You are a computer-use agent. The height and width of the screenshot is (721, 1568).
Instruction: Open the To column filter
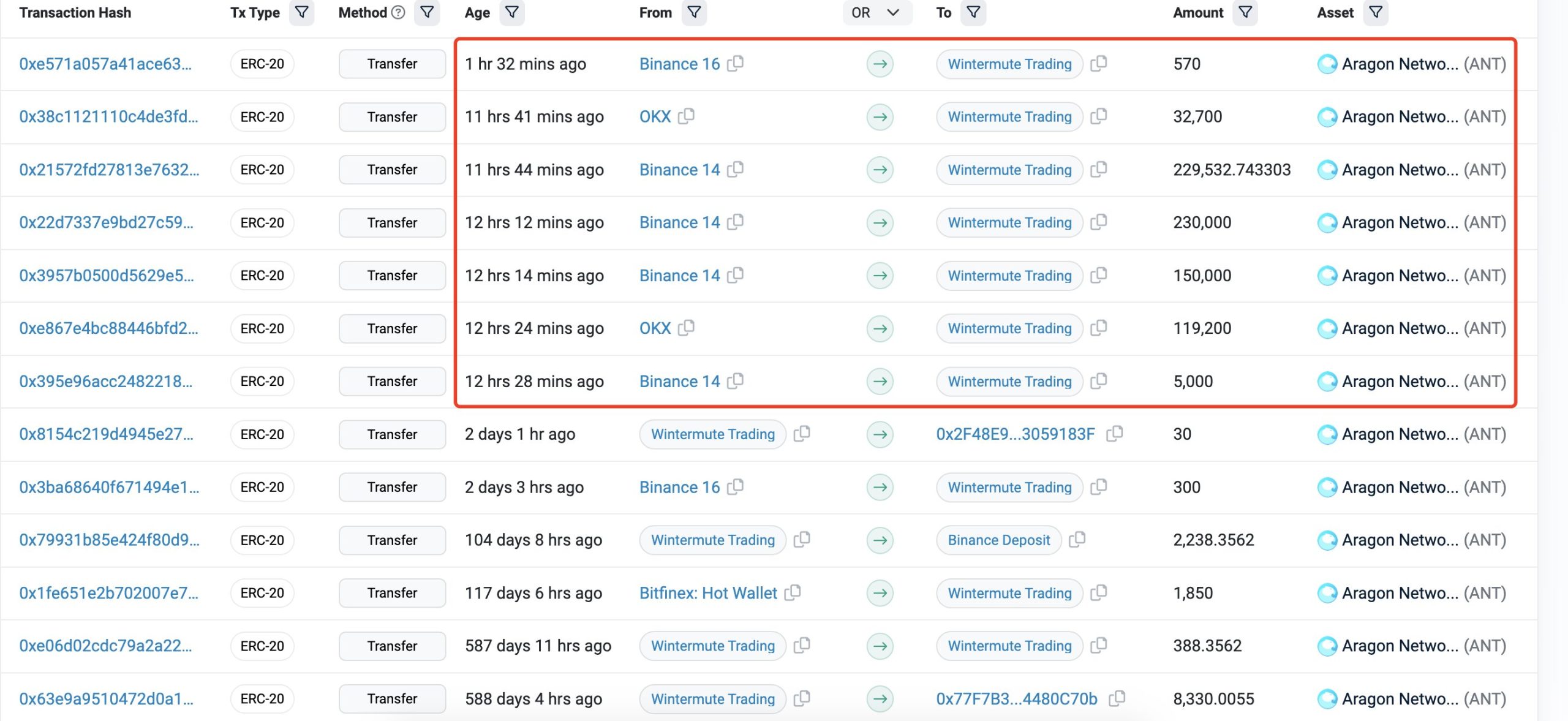[973, 13]
